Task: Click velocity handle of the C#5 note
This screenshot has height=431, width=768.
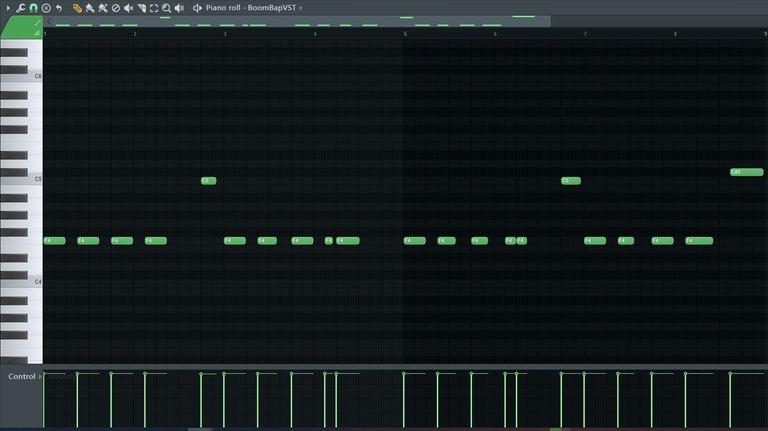Action: click(x=730, y=374)
